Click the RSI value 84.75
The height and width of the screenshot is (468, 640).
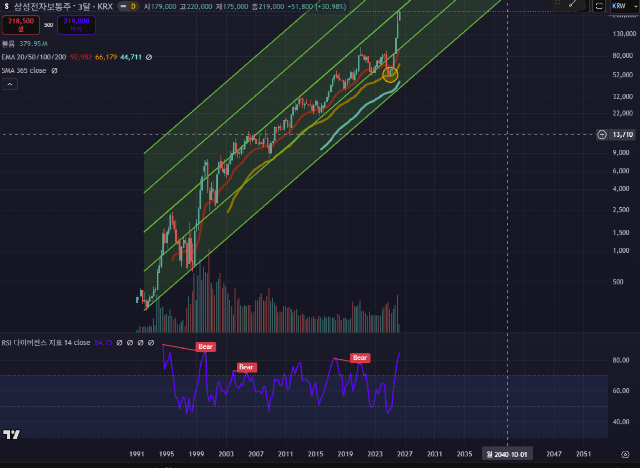pos(103,343)
